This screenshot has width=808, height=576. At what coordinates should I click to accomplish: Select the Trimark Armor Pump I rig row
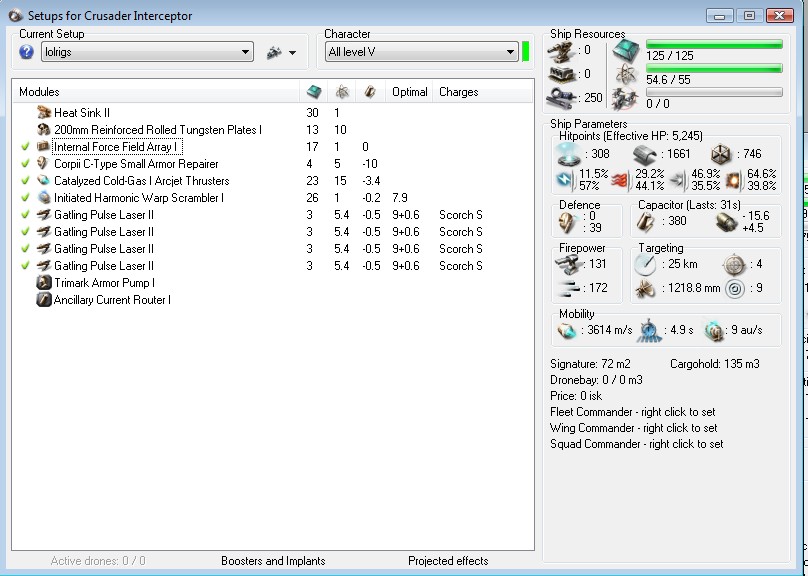pos(104,283)
